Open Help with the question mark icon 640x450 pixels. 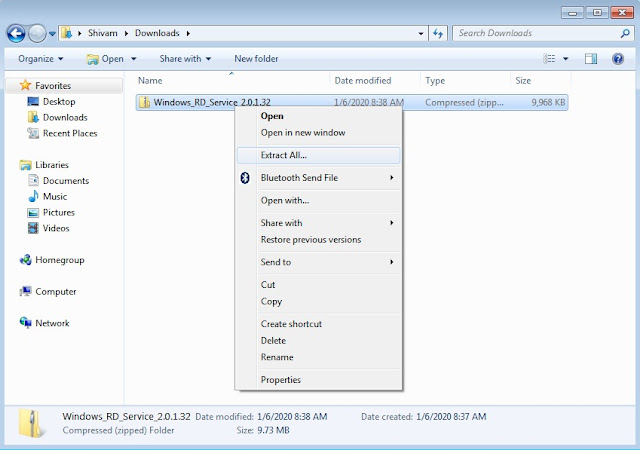(x=618, y=59)
